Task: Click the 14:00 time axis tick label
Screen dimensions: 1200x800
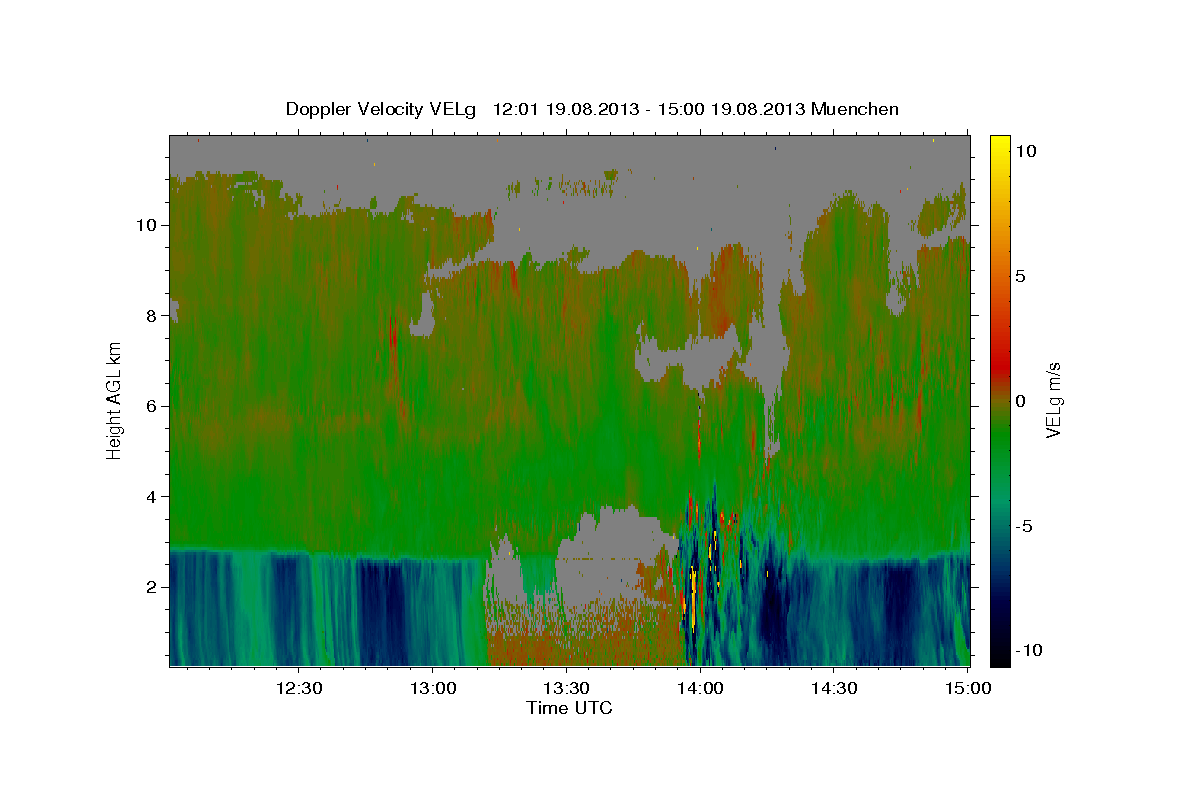Action: click(x=700, y=688)
